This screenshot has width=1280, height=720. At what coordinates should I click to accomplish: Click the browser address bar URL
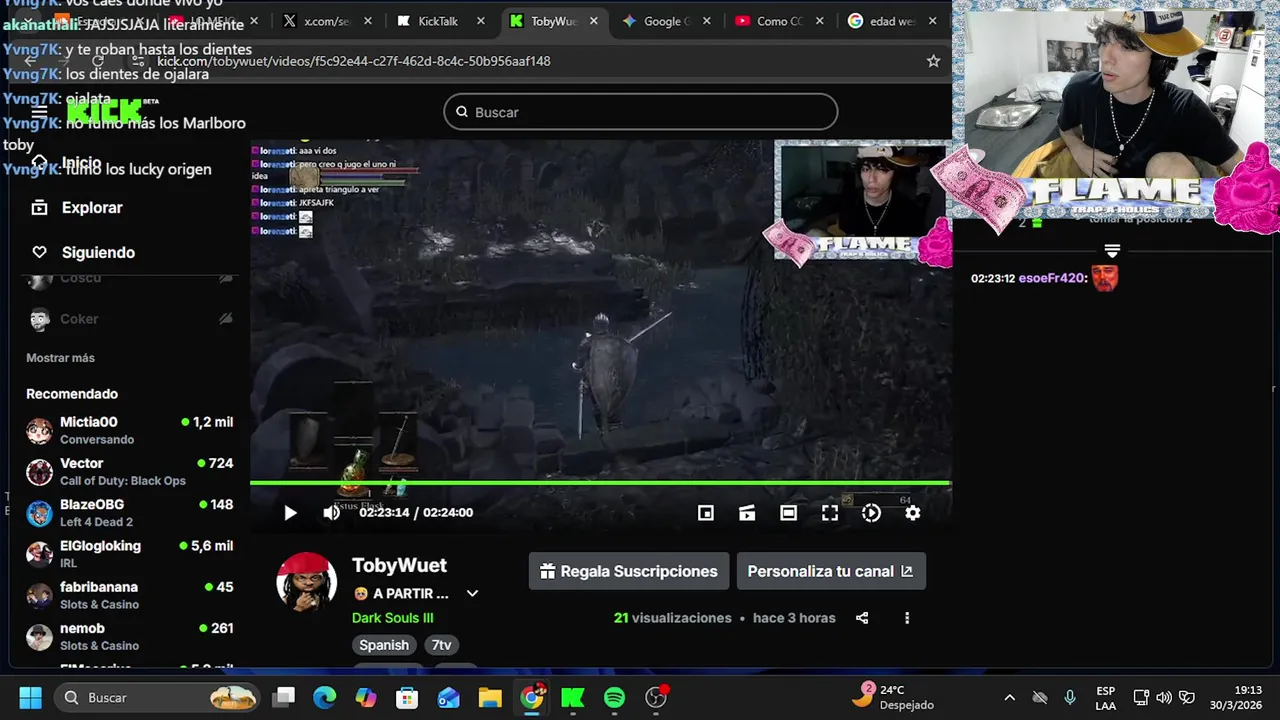click(354, 61)
